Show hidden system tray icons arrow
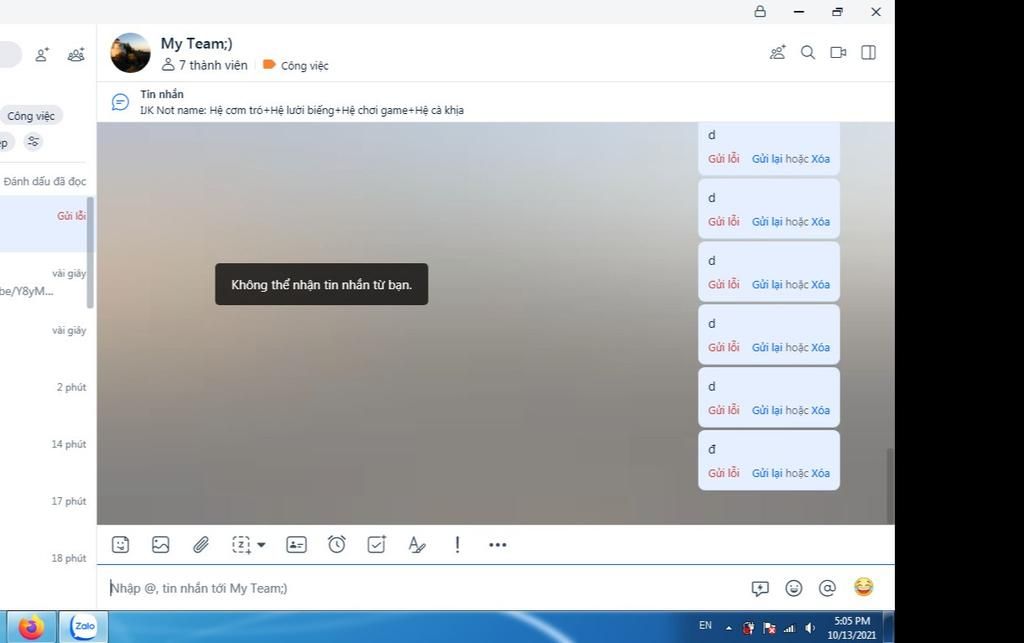The width and height of the screenshot is (1024, 643). point(729,628)
